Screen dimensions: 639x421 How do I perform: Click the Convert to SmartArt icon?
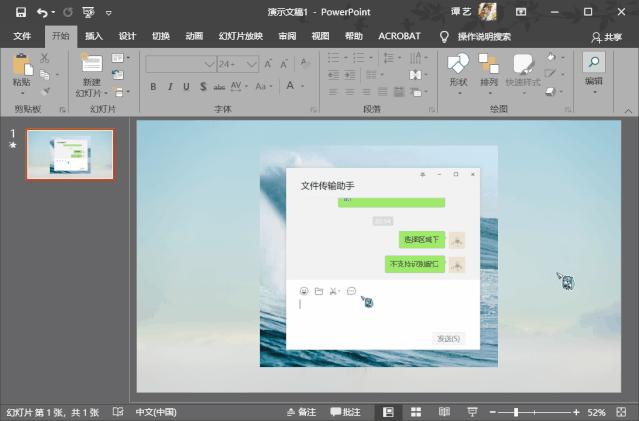(418, 92)
